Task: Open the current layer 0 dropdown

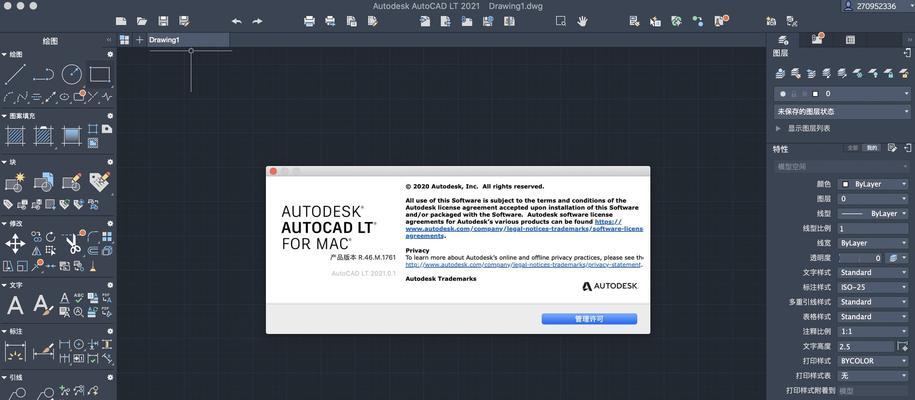Action: coord(842,93)
